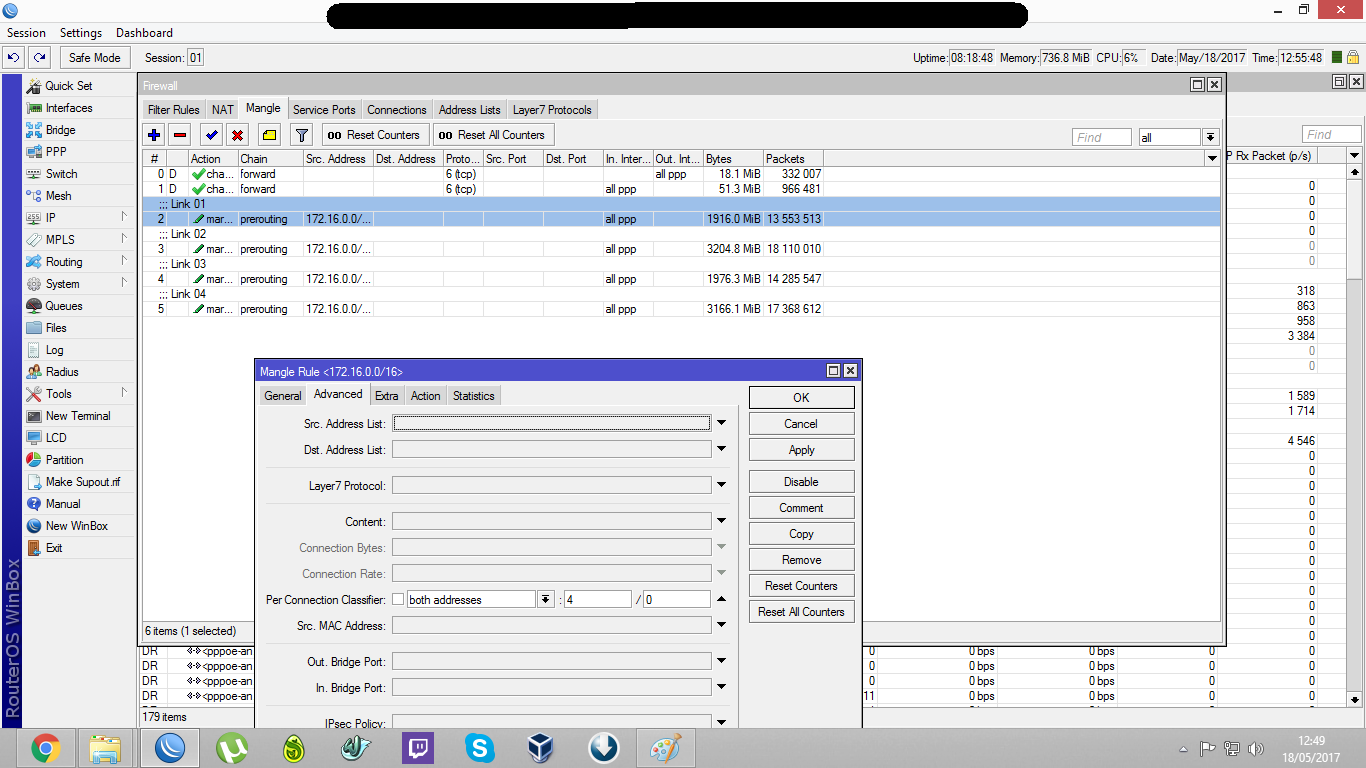Open Skype from the taskbar
The height and width of the screenshot is (768, 1366).
coord(479,748)
